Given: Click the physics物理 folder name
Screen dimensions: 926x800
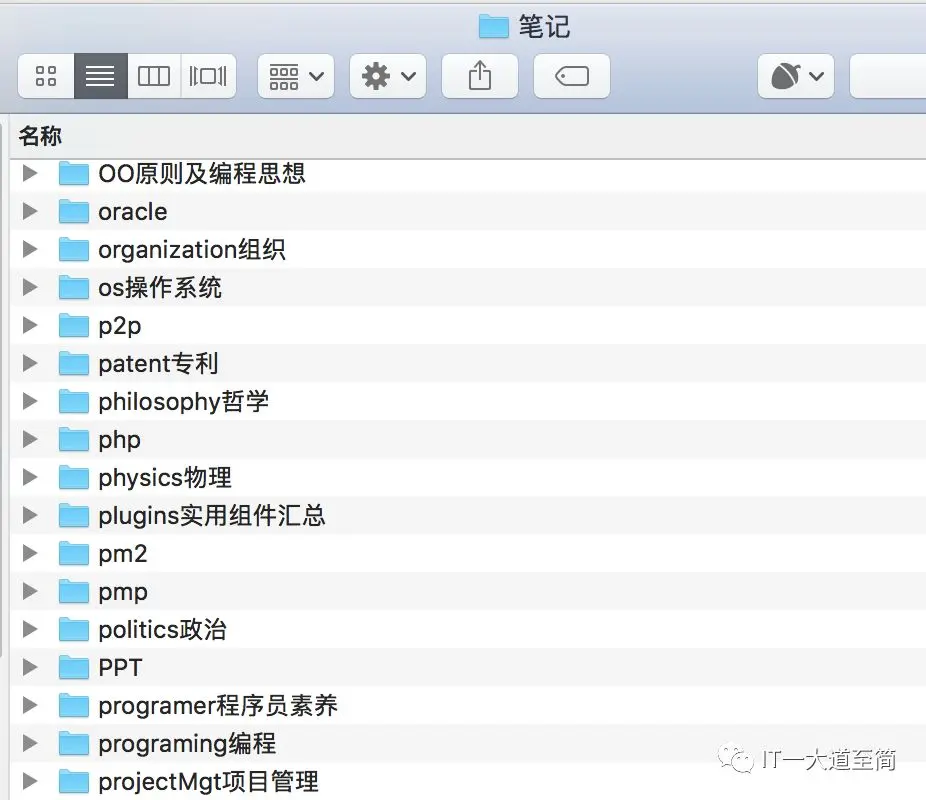Looking at the screenshot, I should click(165, 478).
